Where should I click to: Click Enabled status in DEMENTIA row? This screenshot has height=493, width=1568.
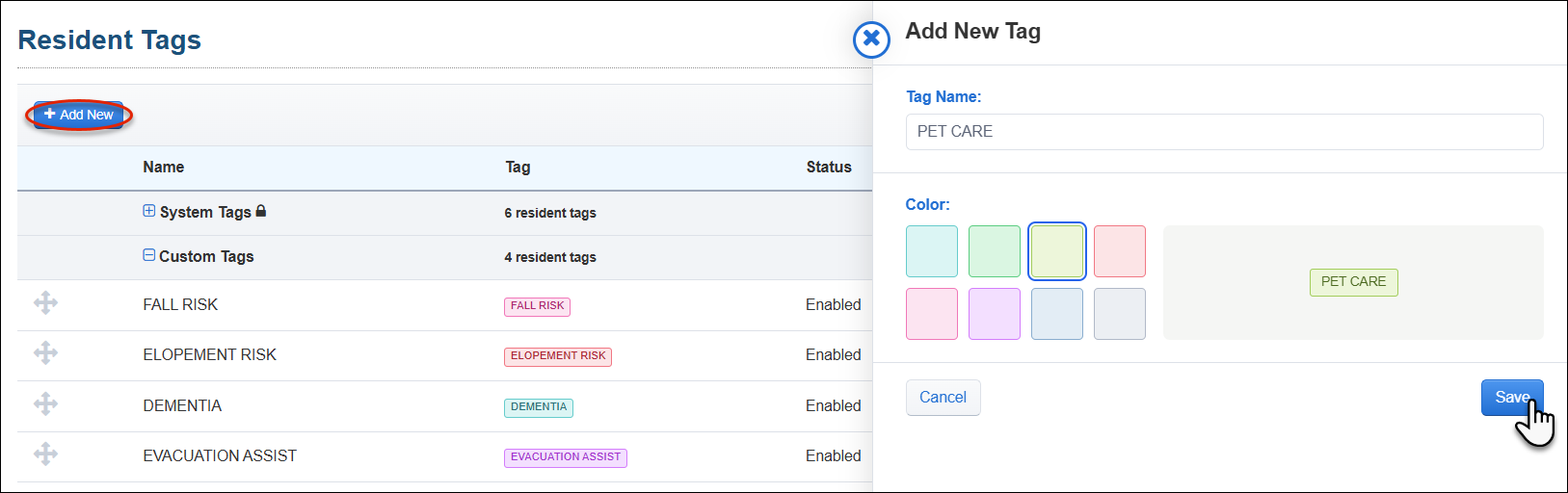[x=834, y=405]
